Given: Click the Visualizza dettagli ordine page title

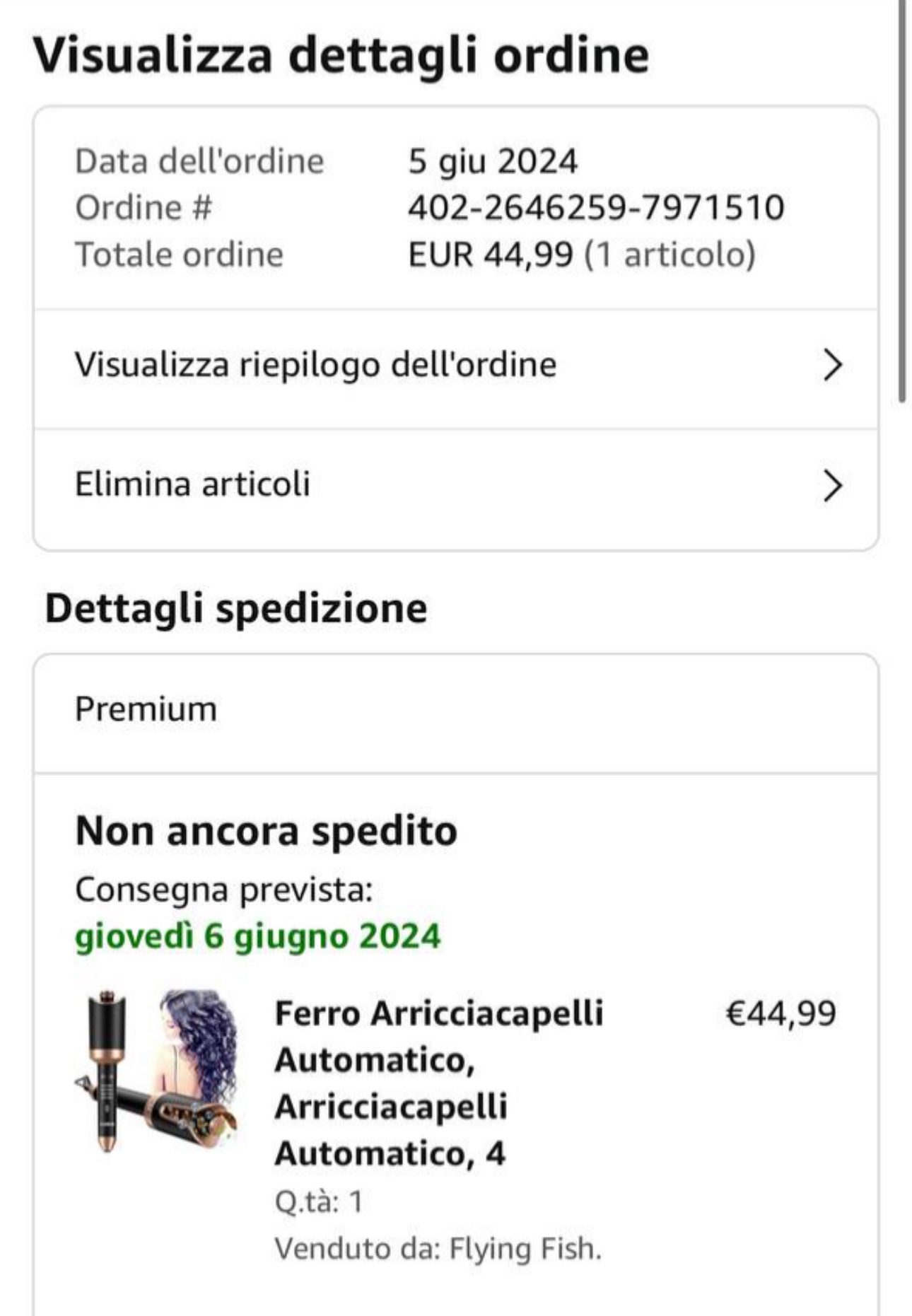Looking at the screenshot, I should (x=341, y=55).
